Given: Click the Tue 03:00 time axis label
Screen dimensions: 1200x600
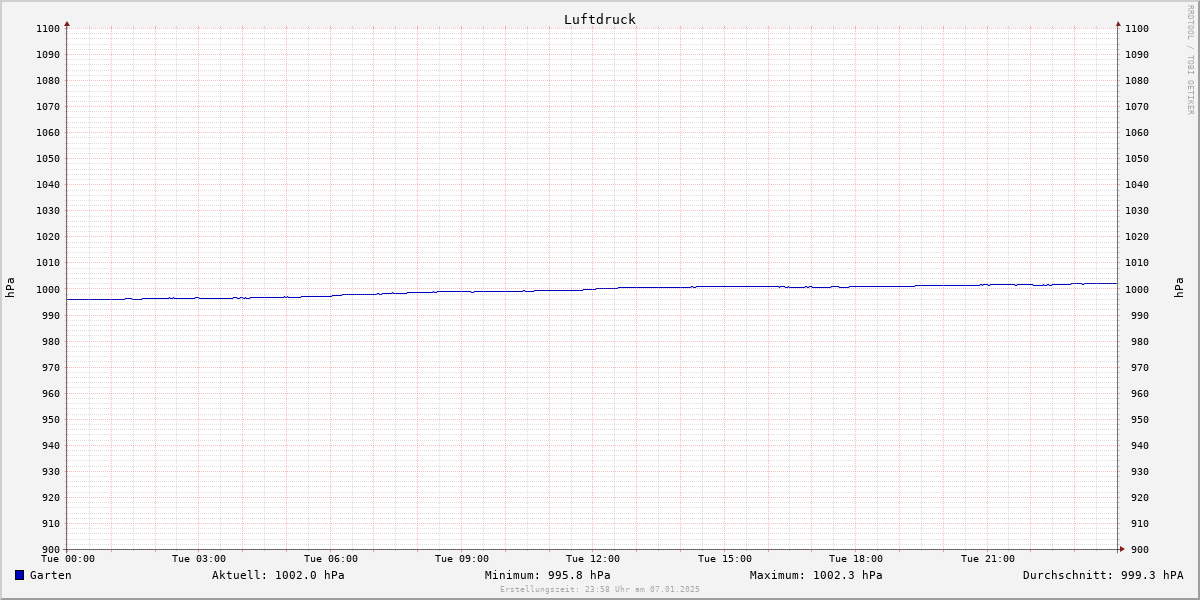Looking at the screenshot, I should coord(199,559).
